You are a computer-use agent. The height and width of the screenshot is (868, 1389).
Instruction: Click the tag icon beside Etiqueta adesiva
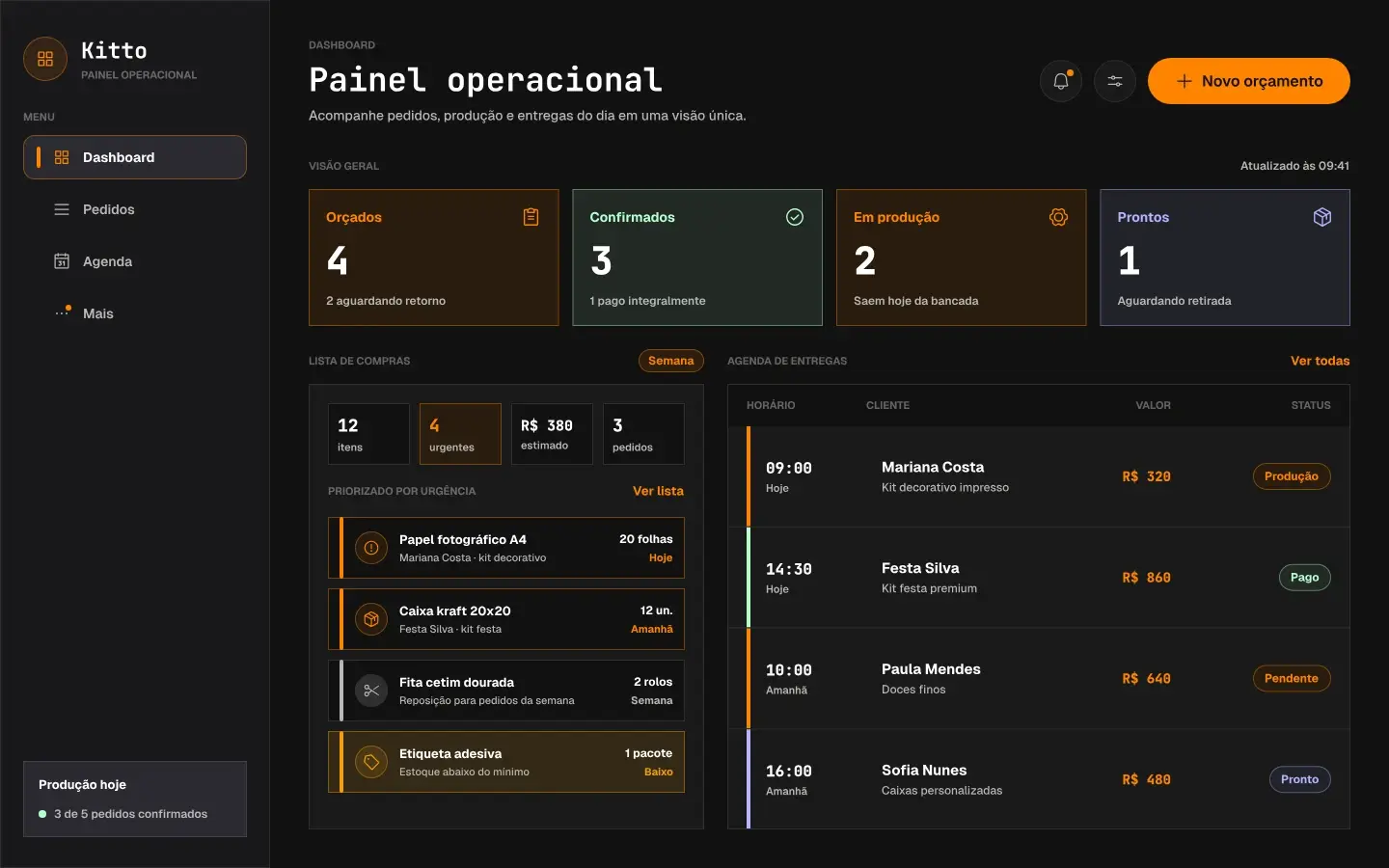tap(371, 762)
